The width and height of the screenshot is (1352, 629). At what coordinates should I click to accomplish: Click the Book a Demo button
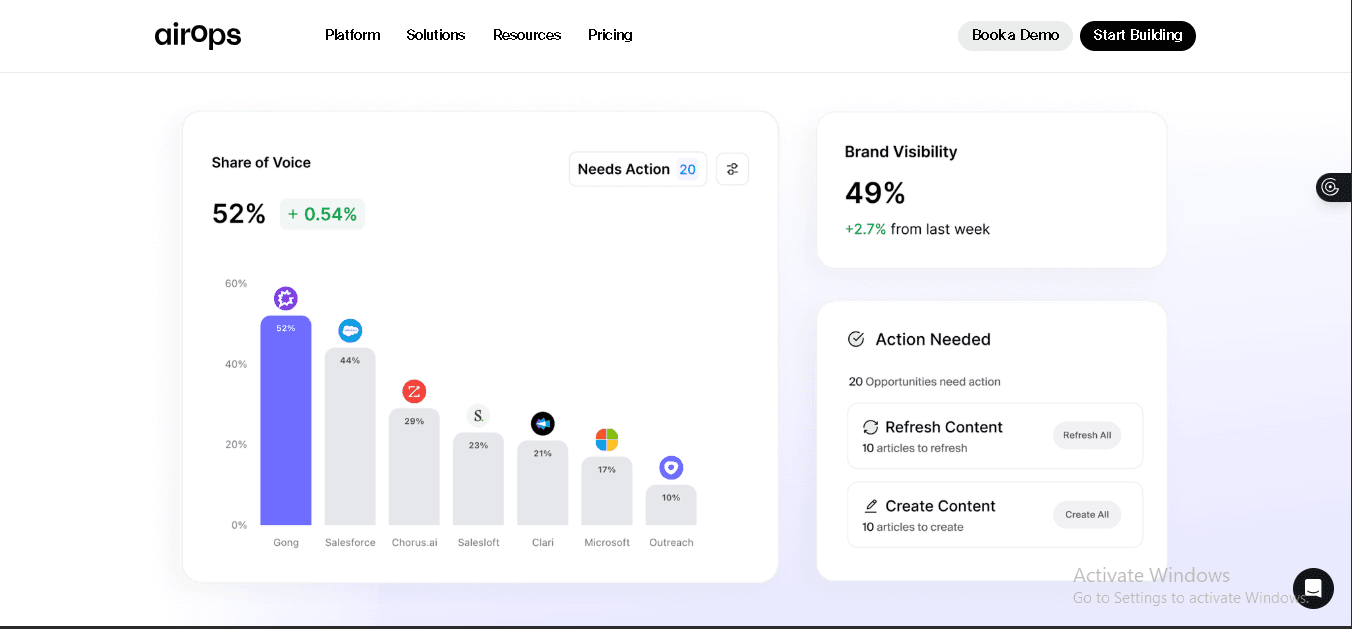(x=1015, y=36)
